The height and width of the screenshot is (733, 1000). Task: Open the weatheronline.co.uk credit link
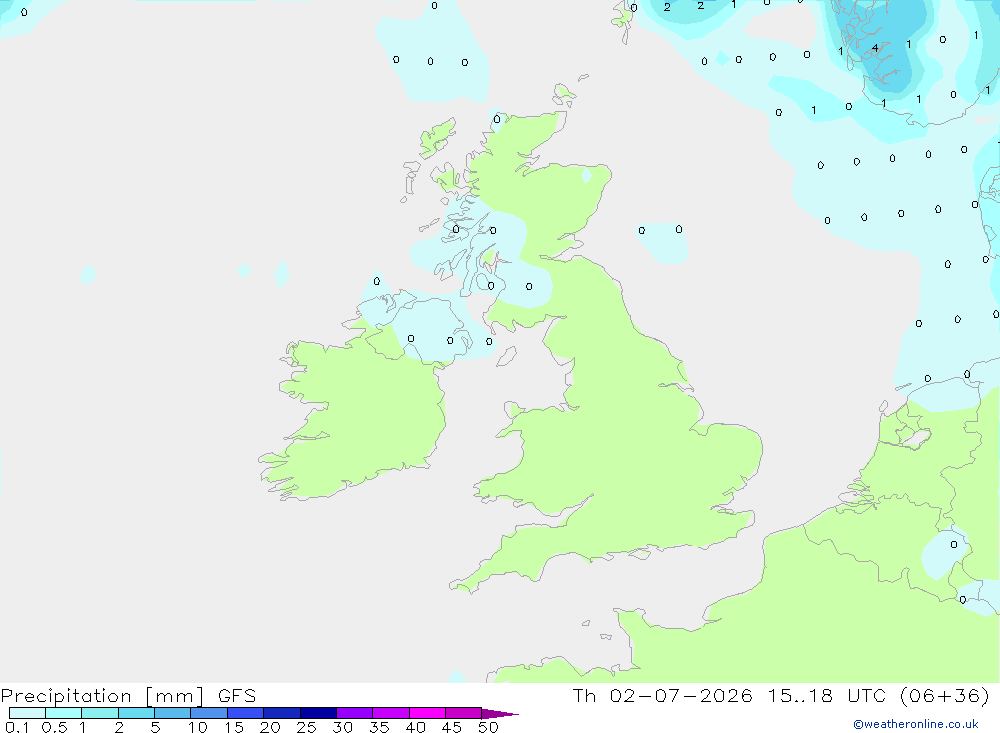point(916,724)
